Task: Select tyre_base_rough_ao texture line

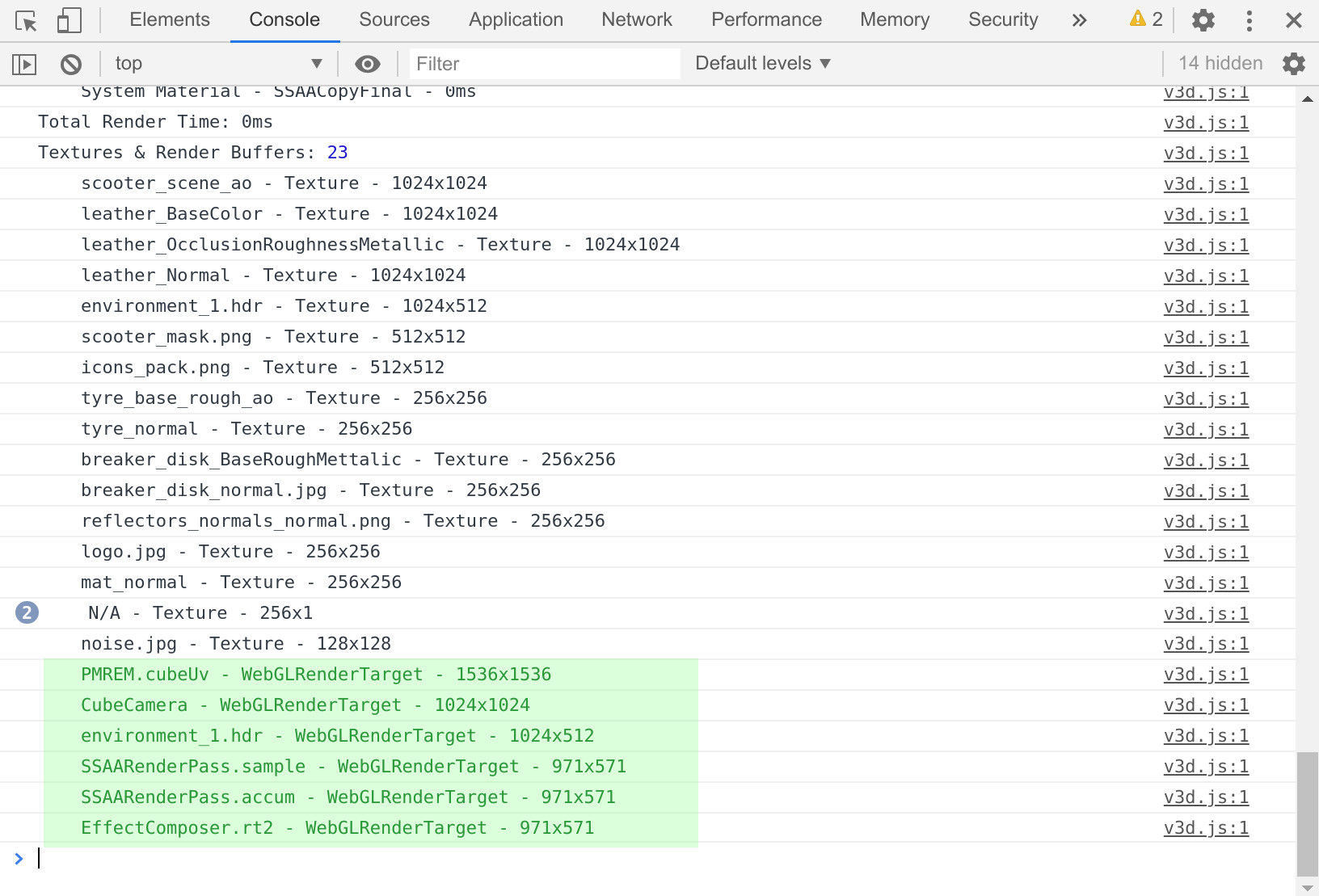Action: [284, 398]
